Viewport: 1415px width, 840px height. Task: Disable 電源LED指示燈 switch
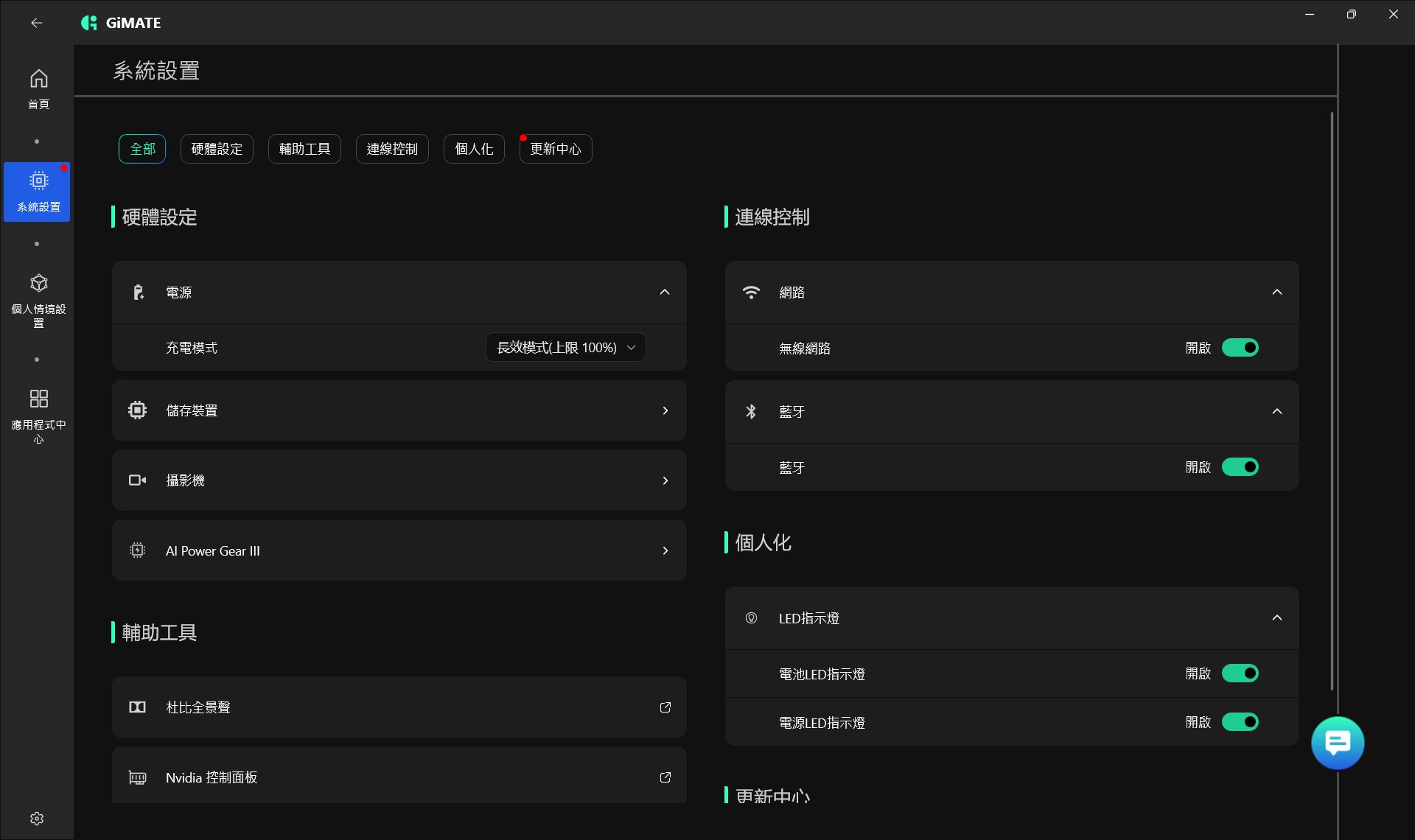click(1240, 722)
